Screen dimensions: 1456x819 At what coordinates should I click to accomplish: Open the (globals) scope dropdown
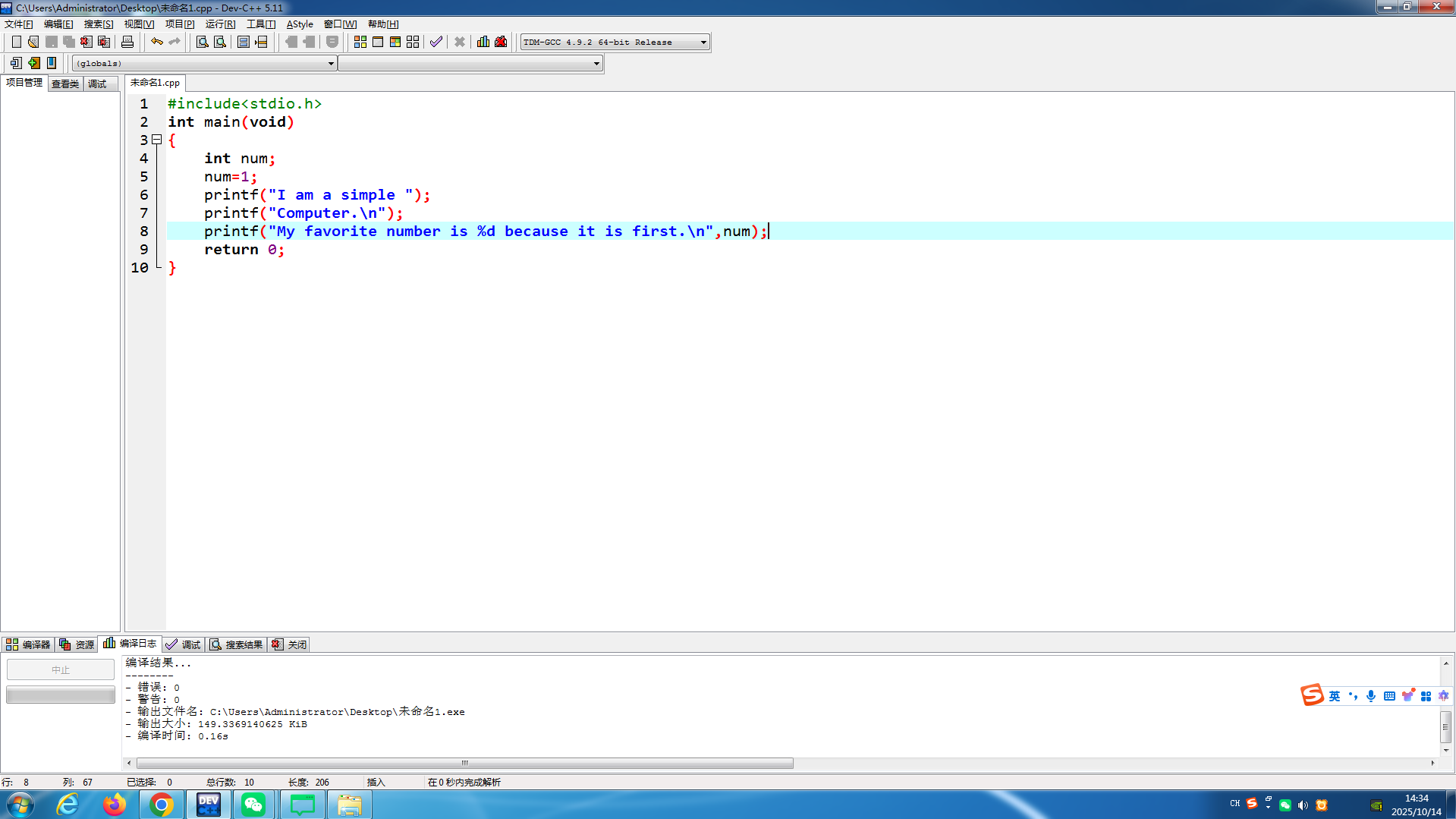point(205,63)
